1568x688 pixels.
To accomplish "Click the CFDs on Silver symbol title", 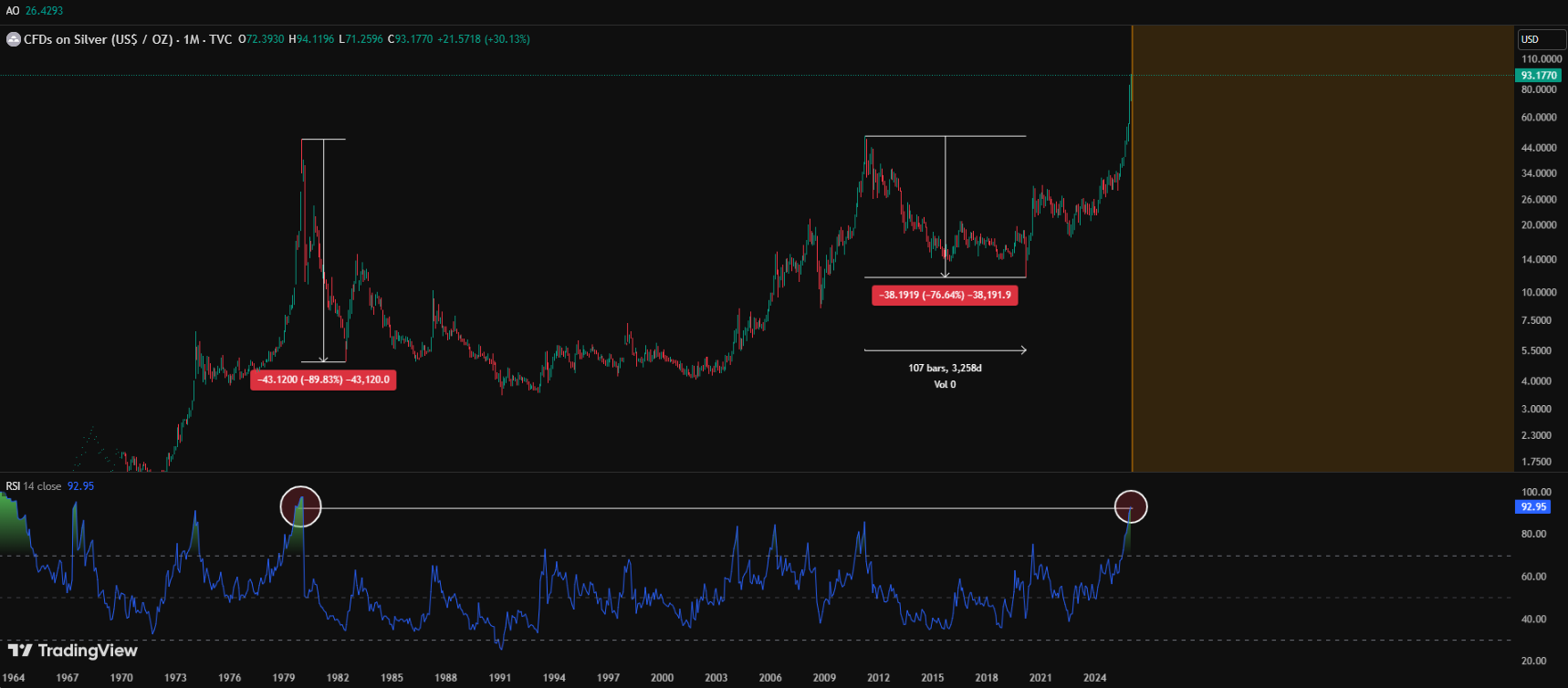I will (x=98, y=39).
